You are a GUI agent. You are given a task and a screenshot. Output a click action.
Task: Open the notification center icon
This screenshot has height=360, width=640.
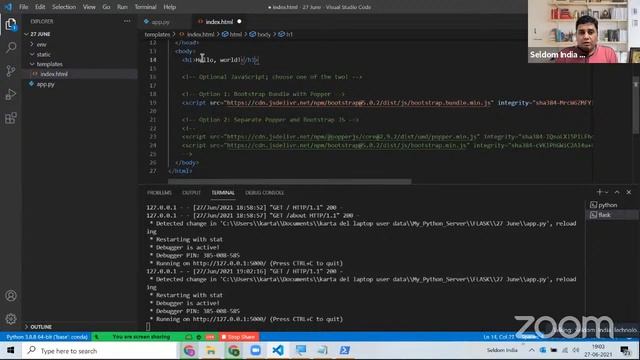point(625,350)
